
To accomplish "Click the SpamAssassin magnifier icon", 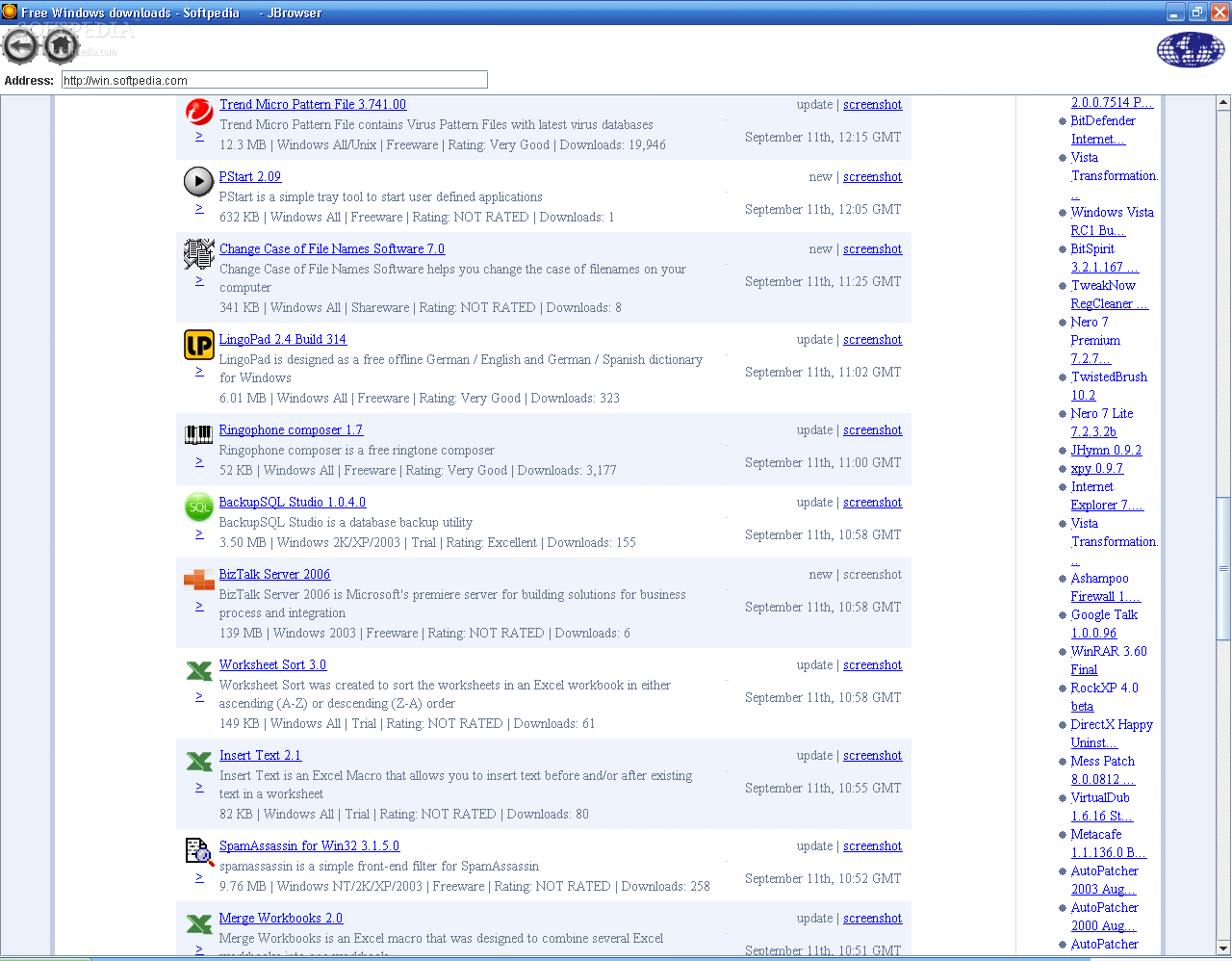I will click(x=199, y=851).
